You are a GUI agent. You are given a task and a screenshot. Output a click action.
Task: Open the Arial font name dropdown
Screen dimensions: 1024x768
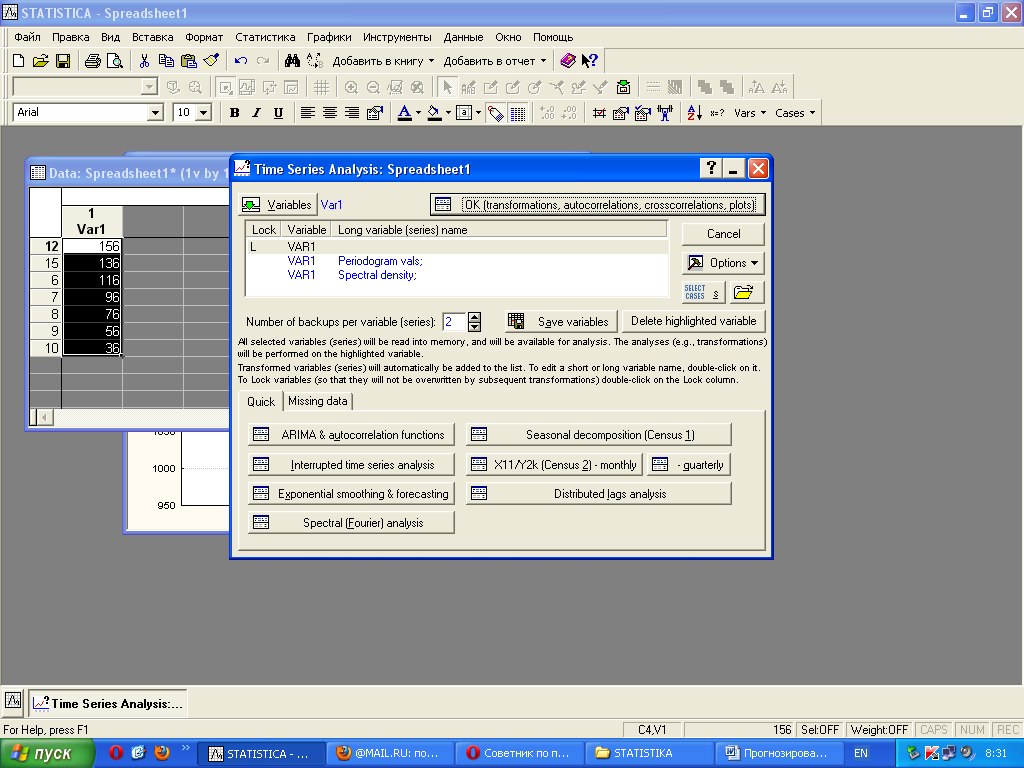coord(155,113)
